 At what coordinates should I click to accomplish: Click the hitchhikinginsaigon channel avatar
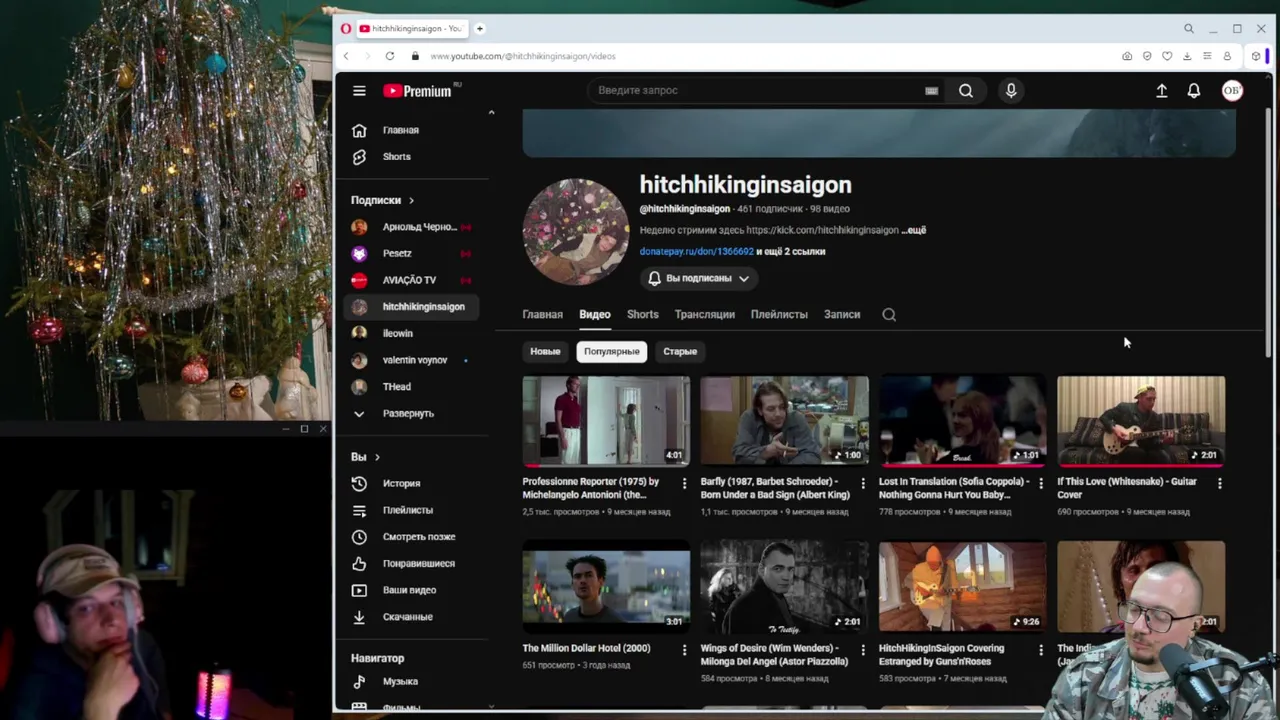tap(576, 231)
